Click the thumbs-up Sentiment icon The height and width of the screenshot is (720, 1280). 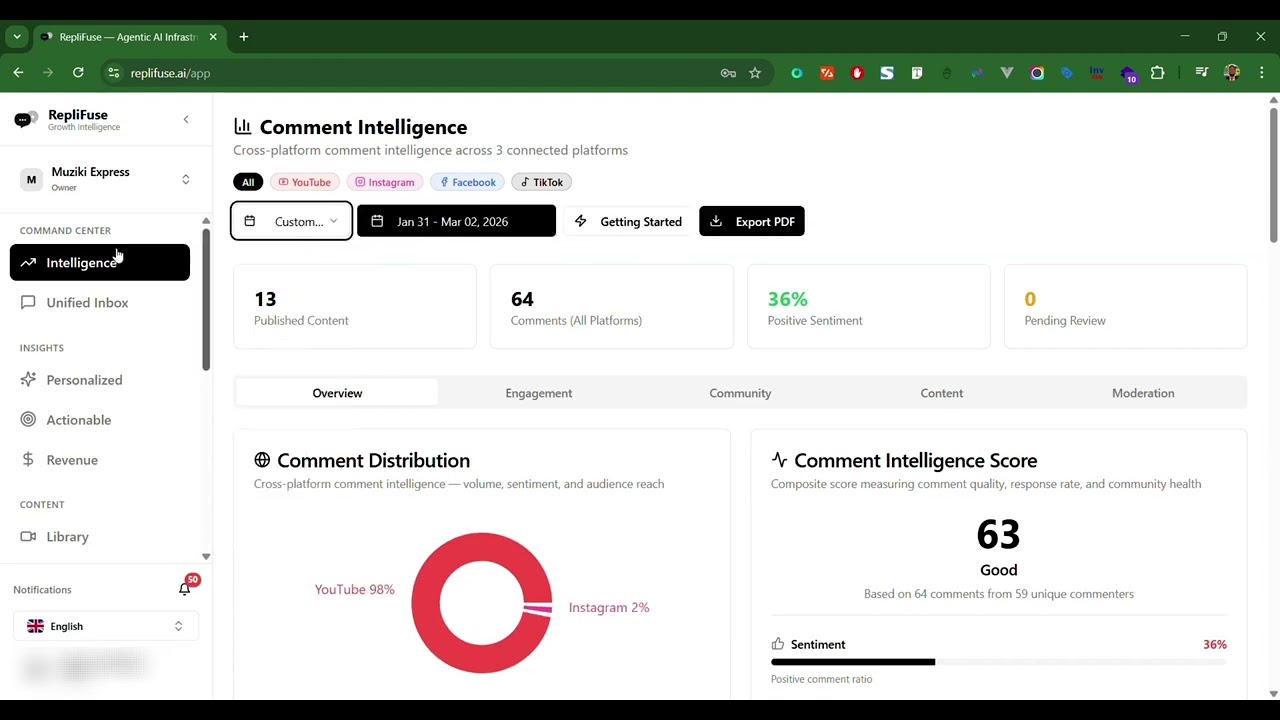pos(778,644)
